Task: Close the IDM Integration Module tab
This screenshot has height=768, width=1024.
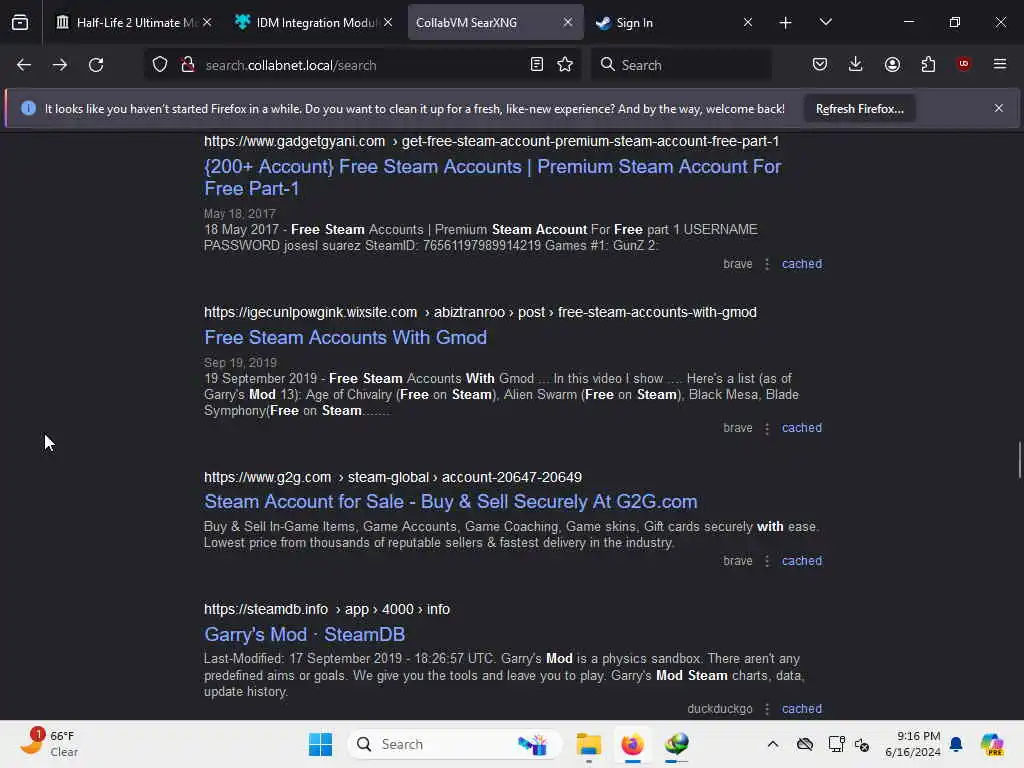Action: pyautogui.click(x=388, y=22)
